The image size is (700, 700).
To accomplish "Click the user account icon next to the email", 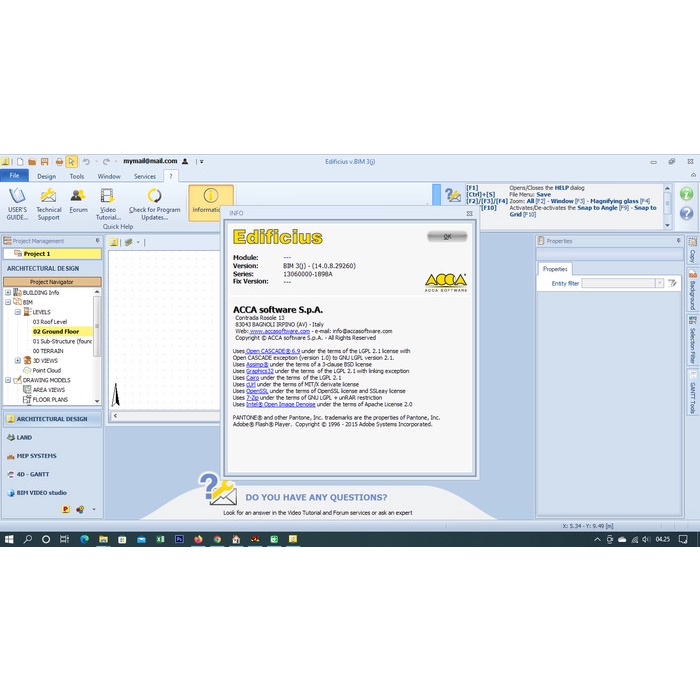I will 185,161.
